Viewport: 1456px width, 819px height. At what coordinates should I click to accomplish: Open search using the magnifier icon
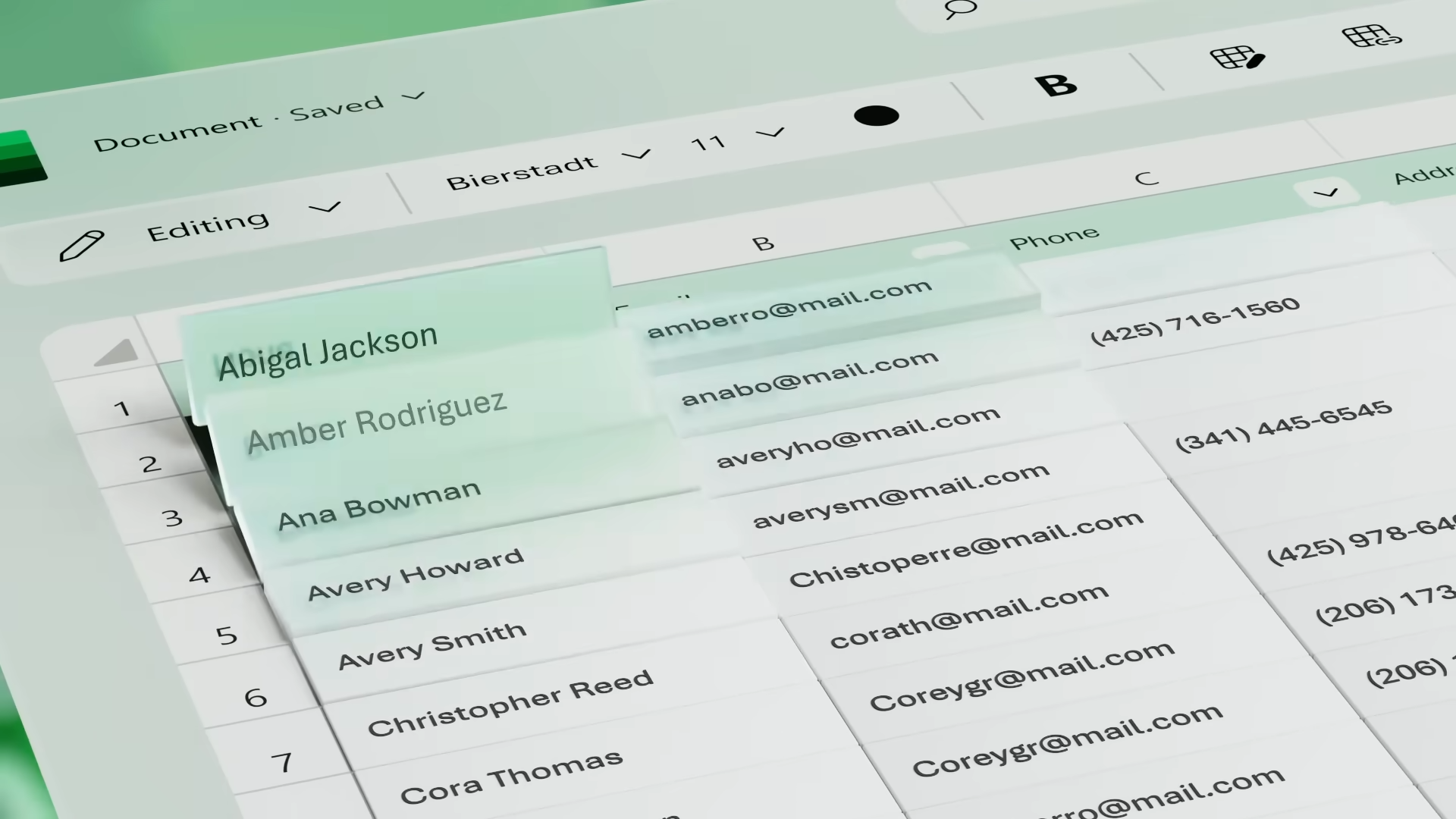click(962, 11)
